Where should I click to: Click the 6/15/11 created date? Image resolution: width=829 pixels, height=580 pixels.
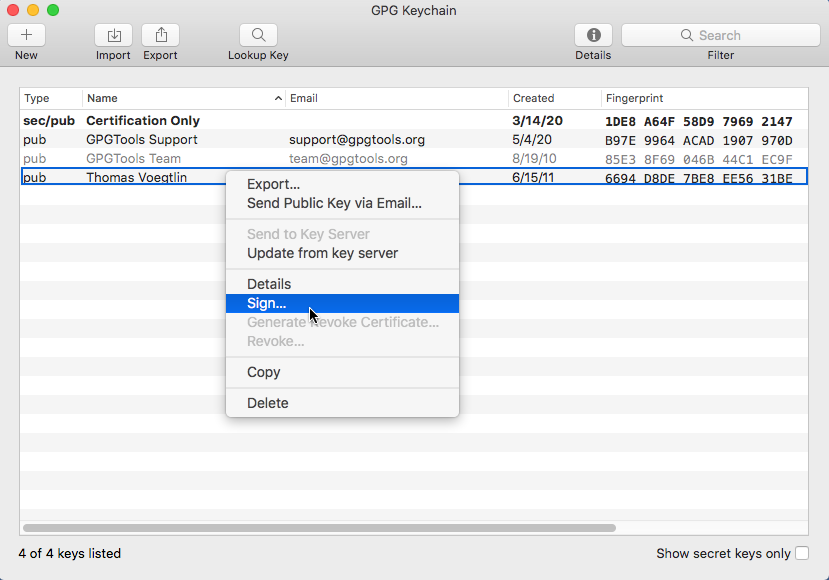(x=533, y=178)
